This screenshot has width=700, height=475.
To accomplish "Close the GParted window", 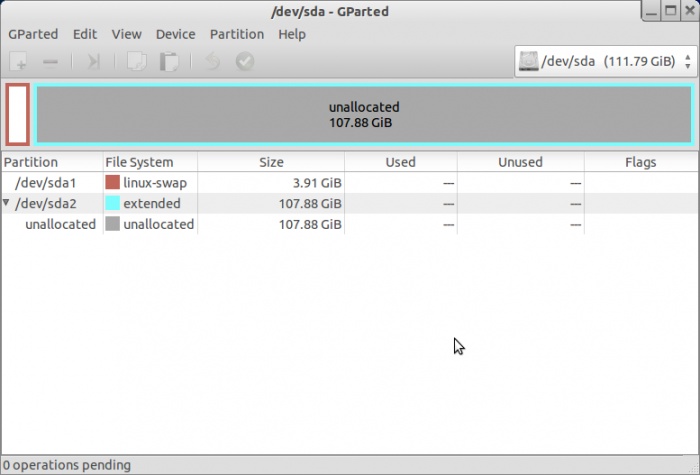I will (690, 11).
